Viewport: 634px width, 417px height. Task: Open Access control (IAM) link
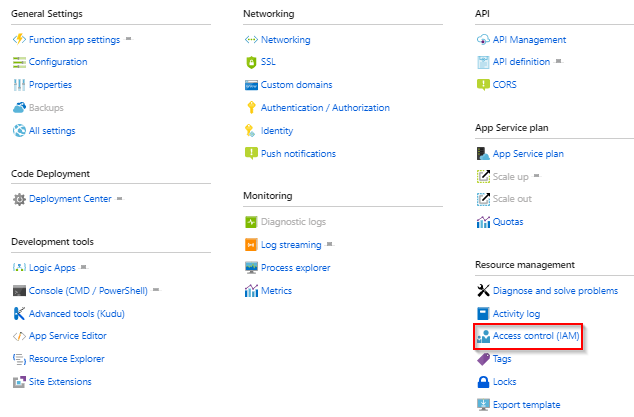click(537, 336)
